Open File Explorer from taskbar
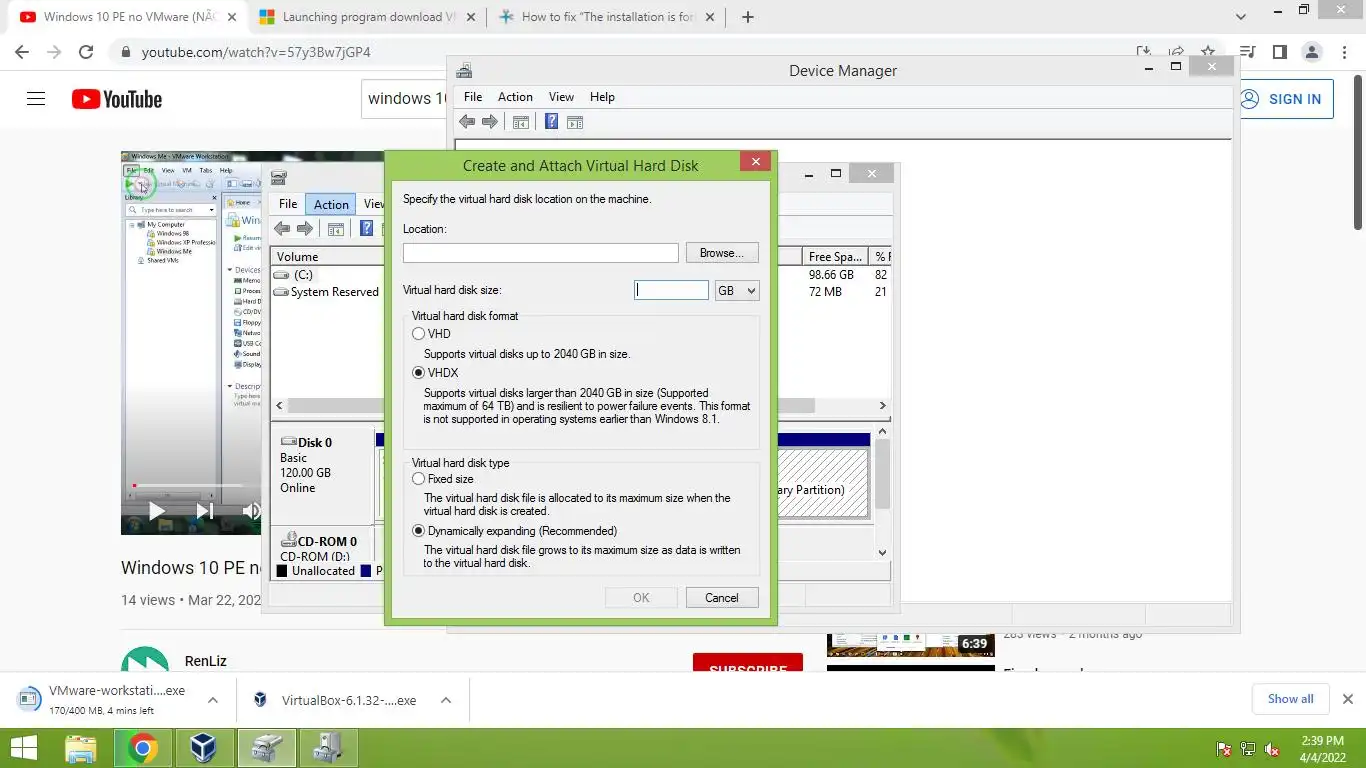 pyautogui.click(x=81, y=748)
